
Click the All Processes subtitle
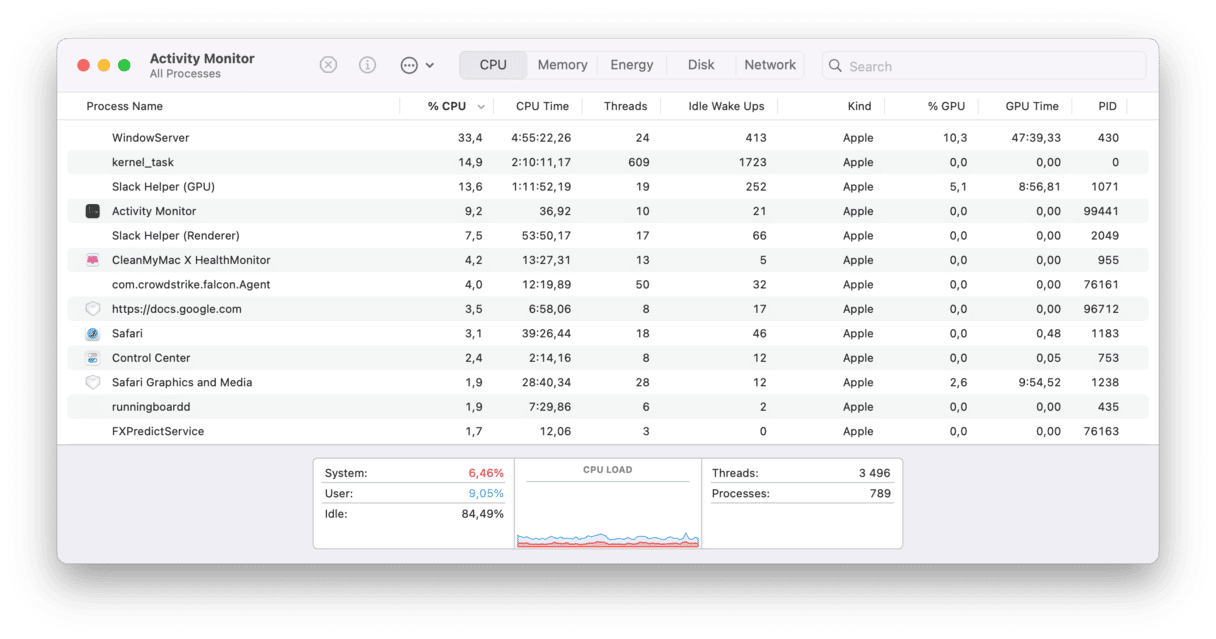[x=185, y=74]
